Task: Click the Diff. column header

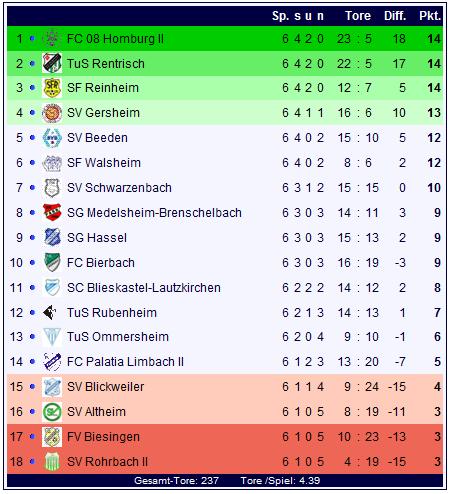Action: click(x=395, y=16)
